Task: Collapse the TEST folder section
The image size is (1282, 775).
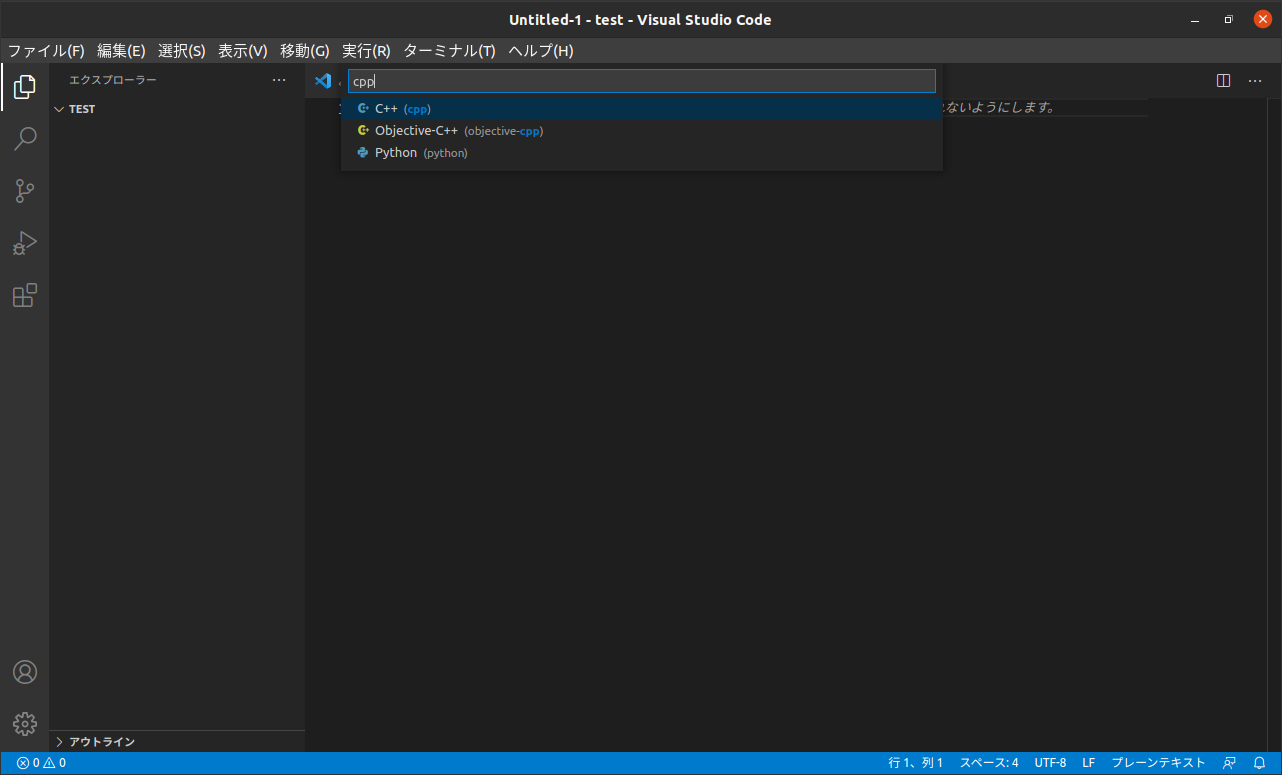Action: tap(177, 109)
